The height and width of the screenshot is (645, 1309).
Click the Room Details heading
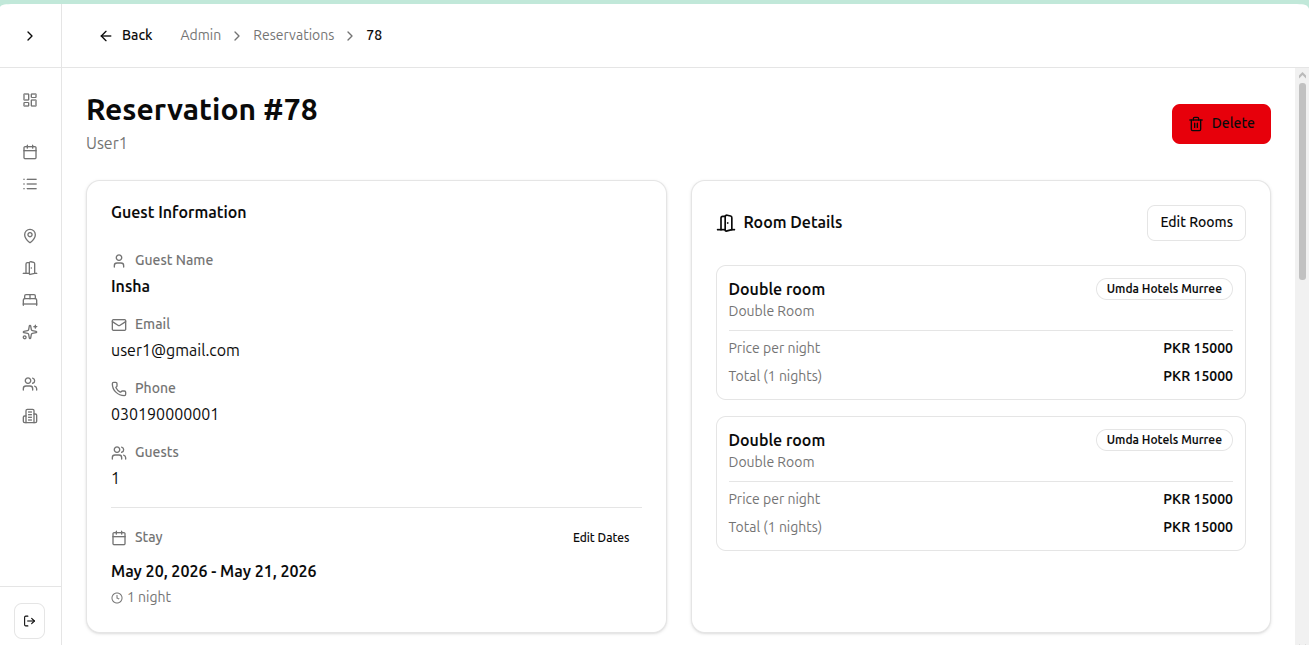click(793, 222)
